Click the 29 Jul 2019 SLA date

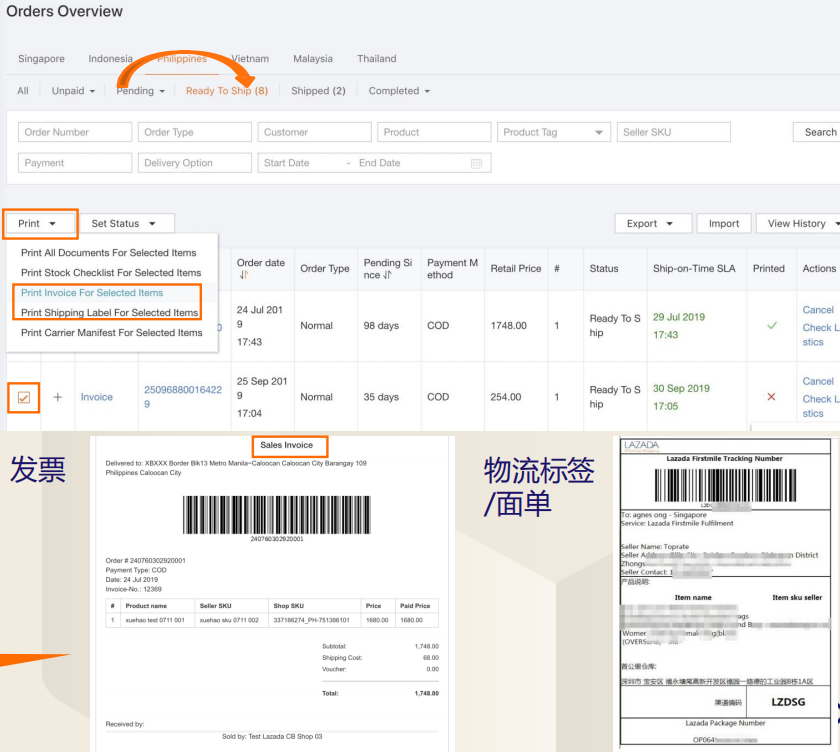point(679,317)
